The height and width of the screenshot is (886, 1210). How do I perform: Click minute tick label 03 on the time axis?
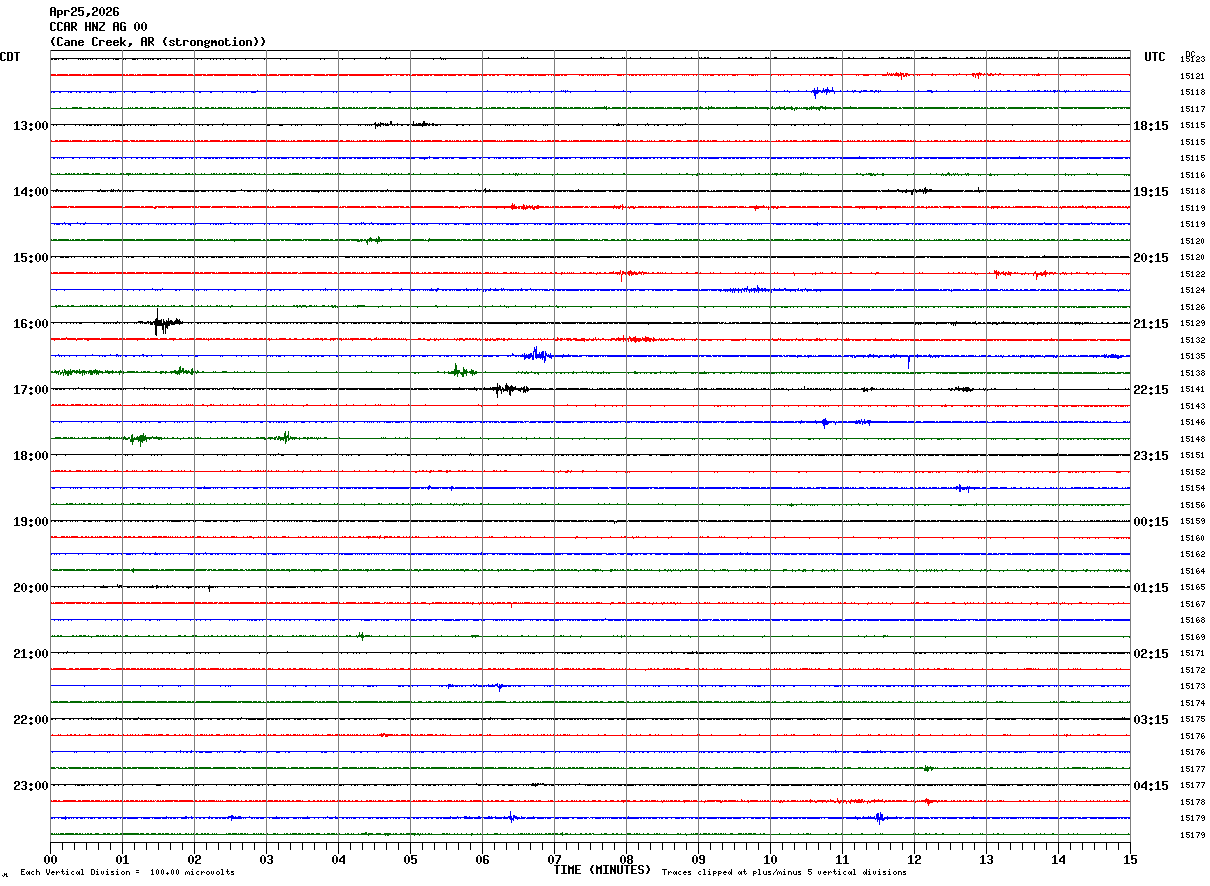click(x=267, y=859)
